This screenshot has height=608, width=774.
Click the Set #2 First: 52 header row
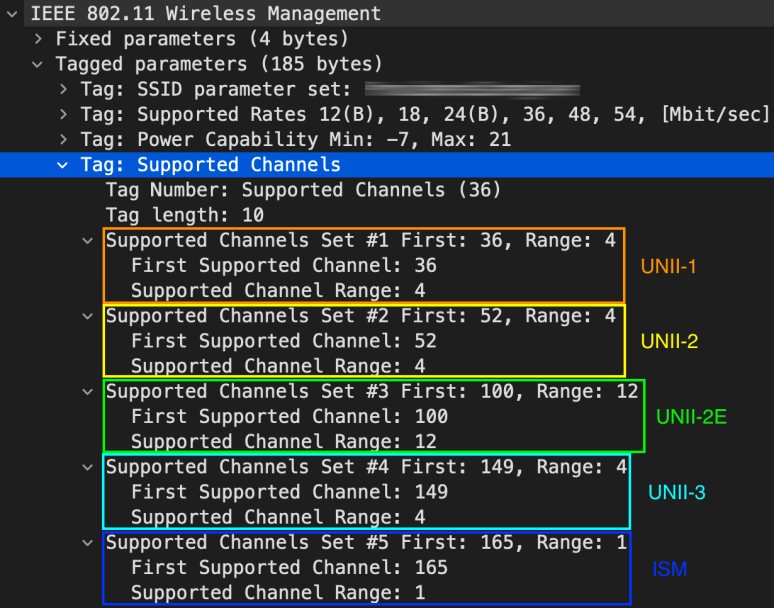pos(360,316)
